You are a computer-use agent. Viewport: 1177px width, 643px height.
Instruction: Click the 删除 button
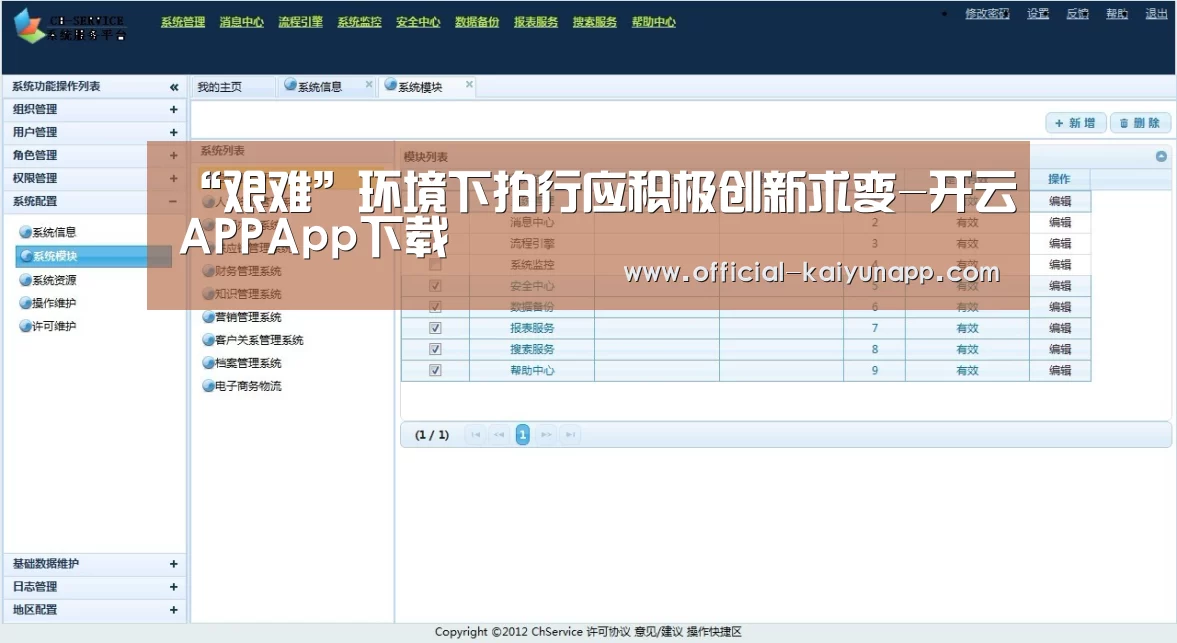pos(1139,123)
